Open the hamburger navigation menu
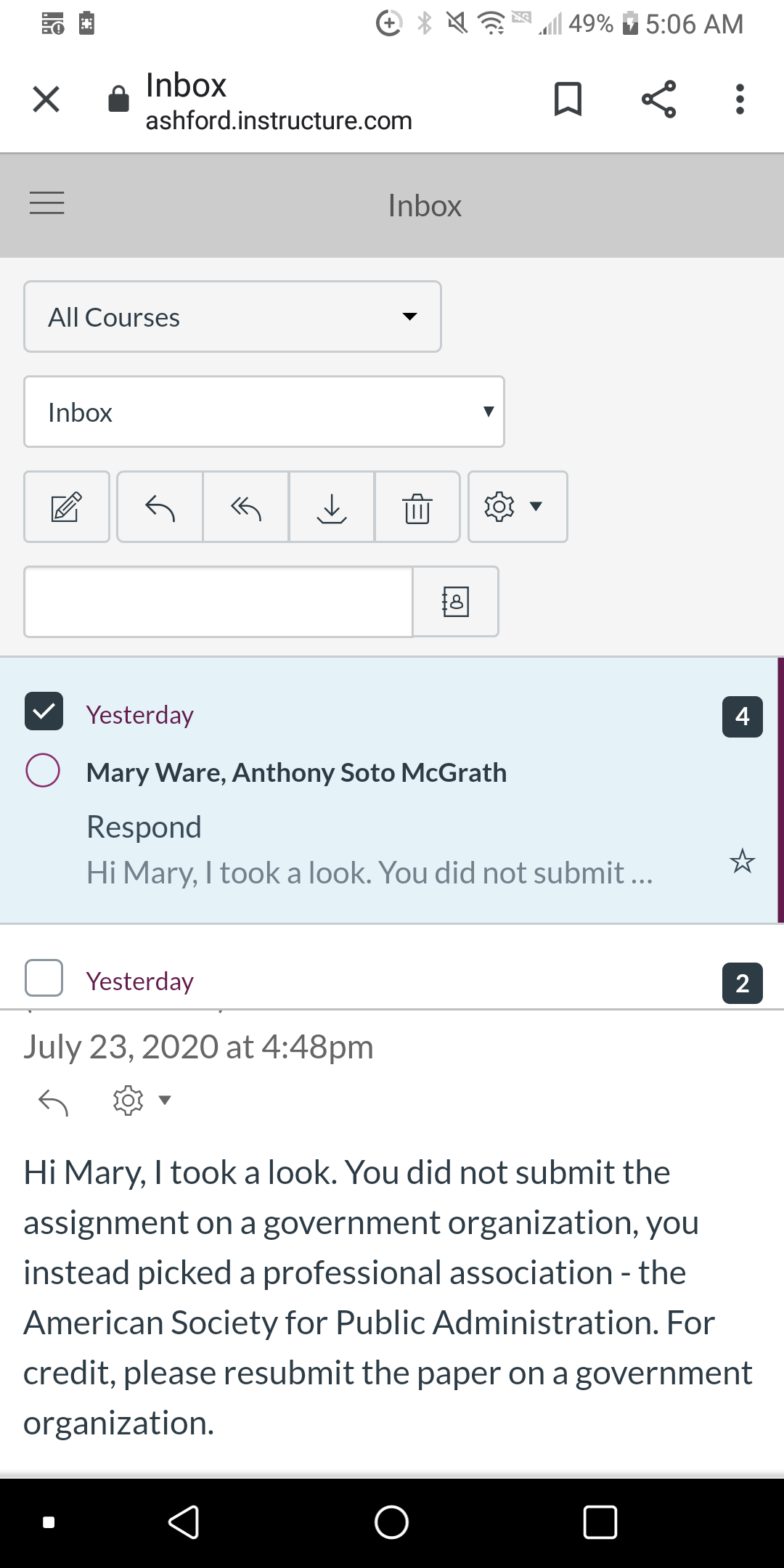The height and width of the screenshot is (1568, 784). pos(47,203)
